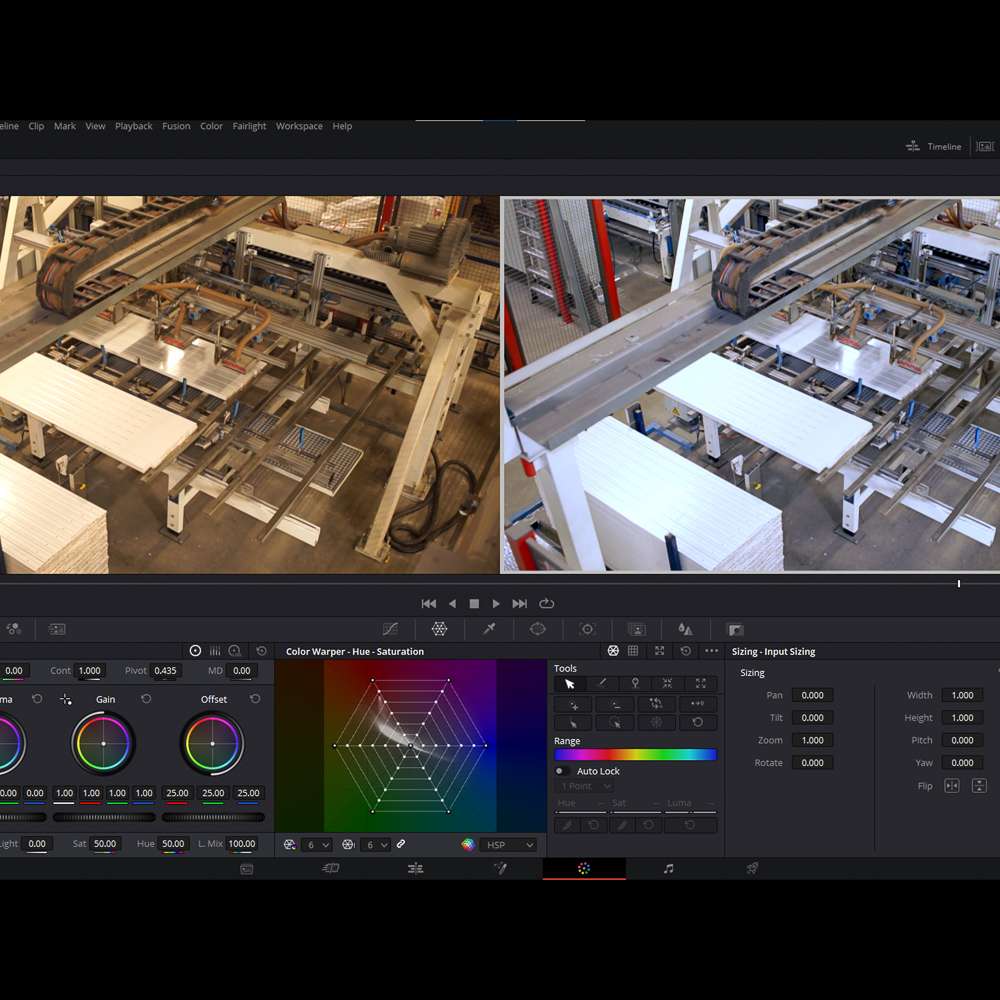
Task: Open the Key palette icon
Action: pos(735,629)
